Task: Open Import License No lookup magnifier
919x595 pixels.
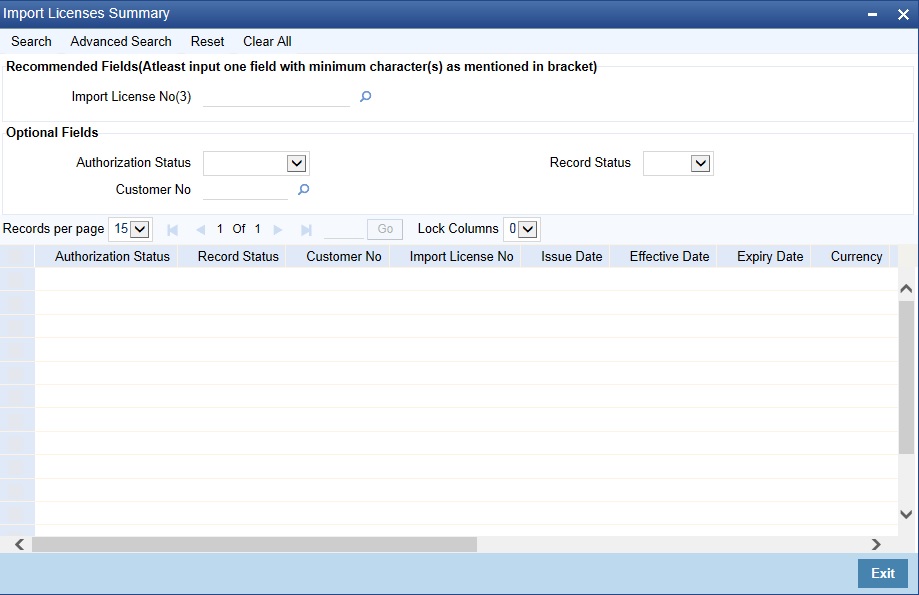Action: (x=365, y=97)
